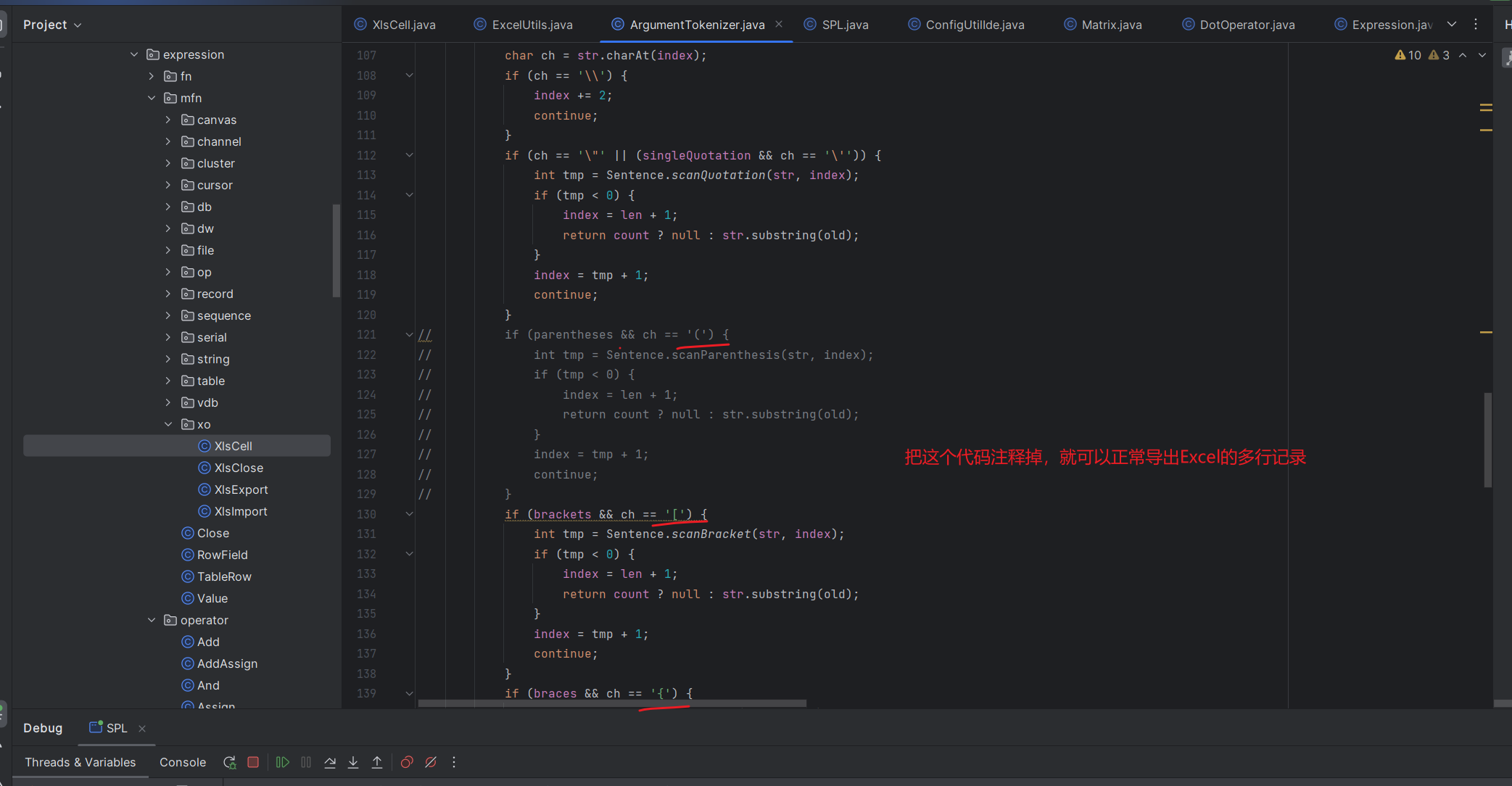
Task: Open the XlsExport class
Action: coord(241,489)
